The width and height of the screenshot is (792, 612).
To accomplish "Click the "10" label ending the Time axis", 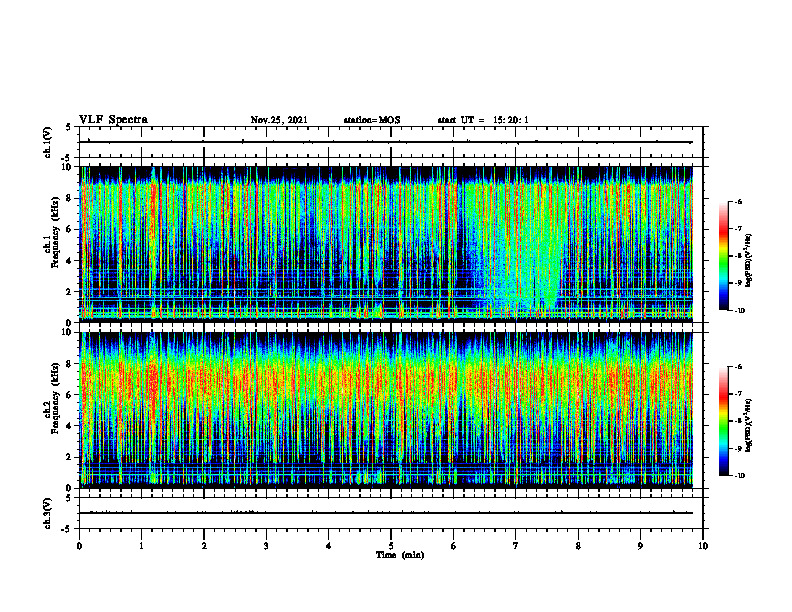I will pyautogui.click(x=703, y=546).
